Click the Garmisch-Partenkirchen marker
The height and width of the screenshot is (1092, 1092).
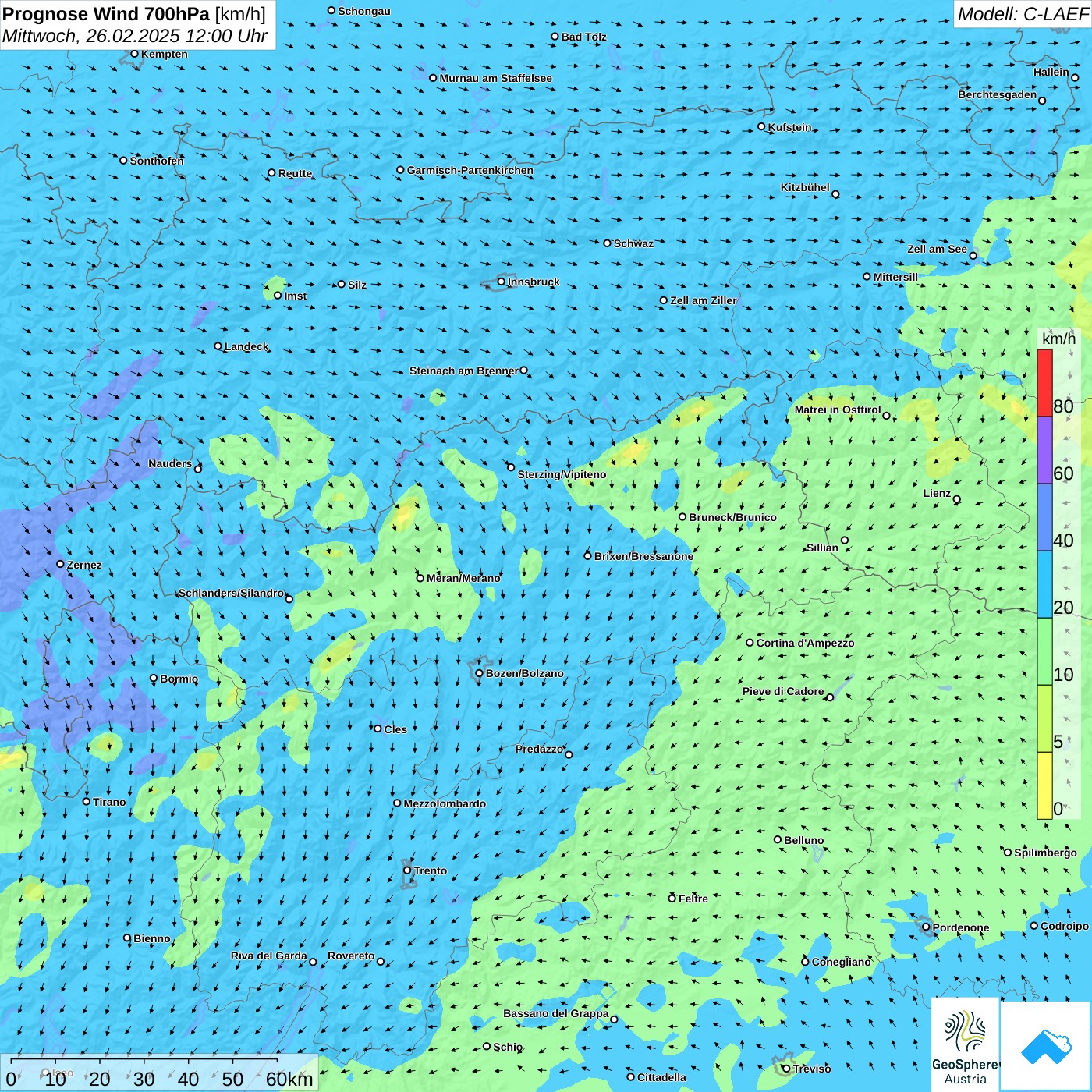click(x=401, y=170)
